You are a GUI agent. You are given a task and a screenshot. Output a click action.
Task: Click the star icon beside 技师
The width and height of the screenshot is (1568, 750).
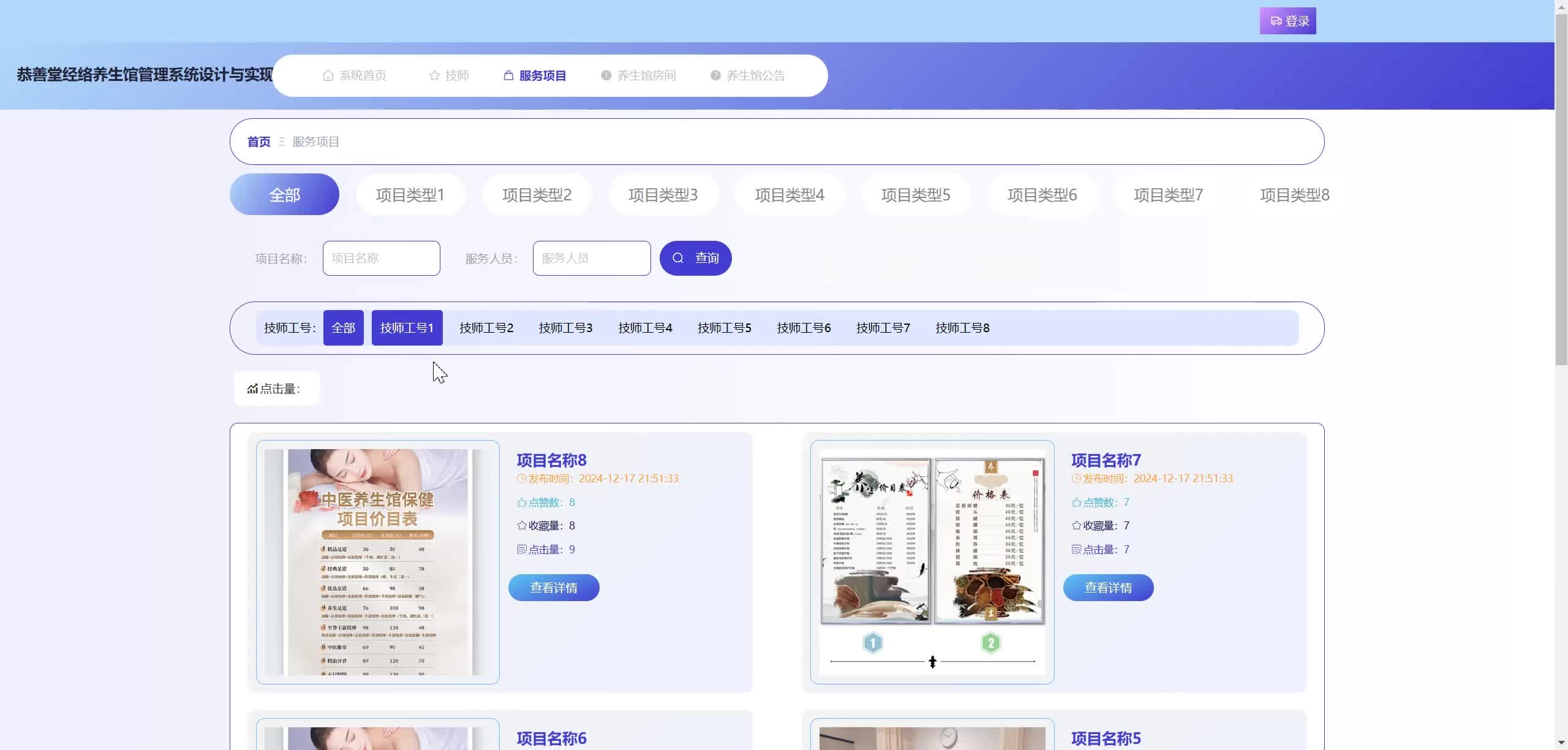(x=434, y=75)
